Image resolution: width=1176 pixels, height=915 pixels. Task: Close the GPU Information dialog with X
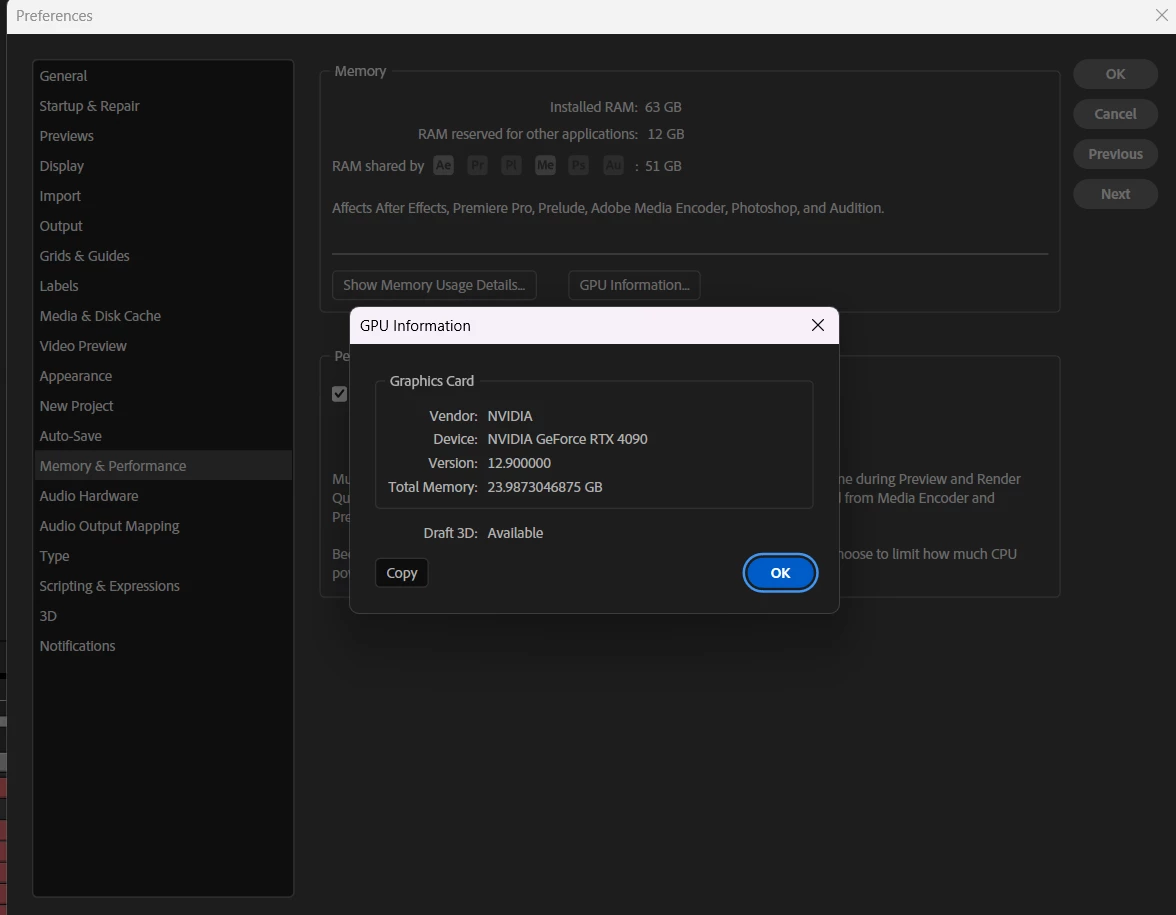(x=818, y=325)
